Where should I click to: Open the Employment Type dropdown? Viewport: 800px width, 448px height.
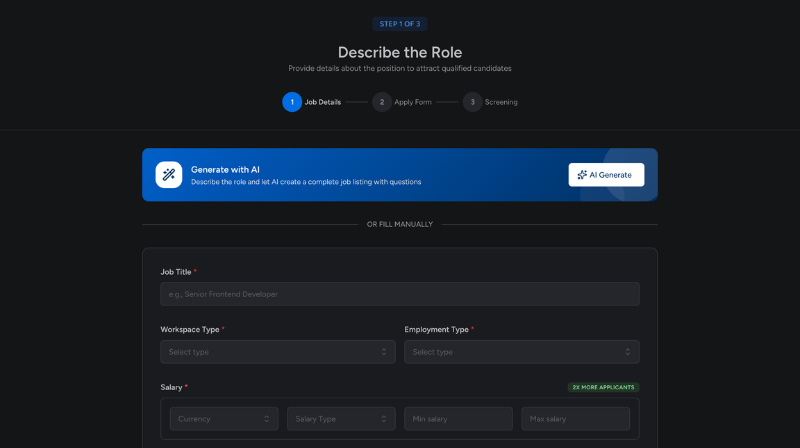pos(521,352)
